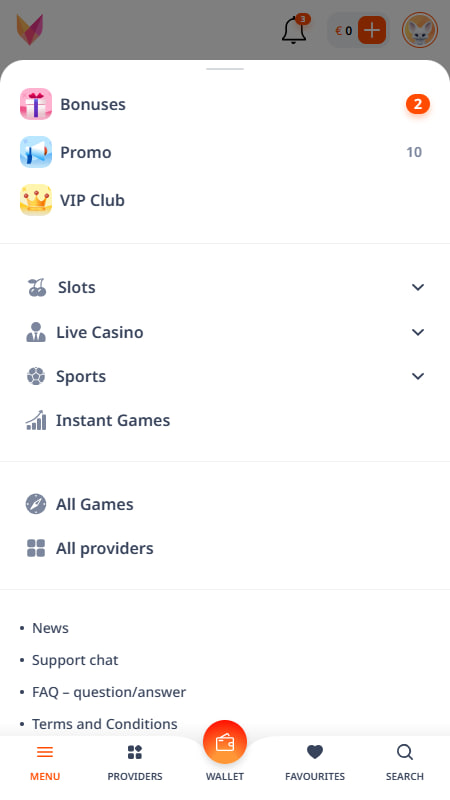This screenshot has height=800, width=450.
Task: Open Instant Games menu item
Action: tap(224, 420)
